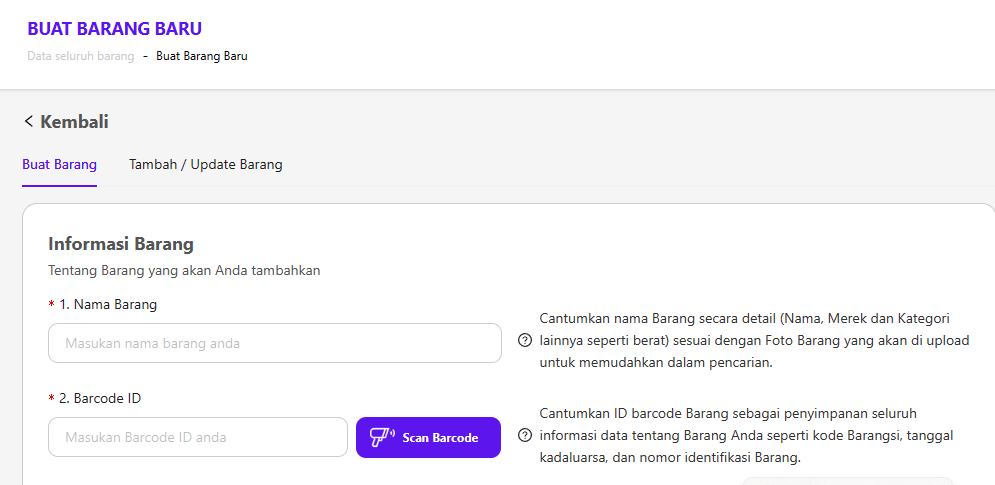The width and height of the screenshot is (995, 485).
Task: Focus the Masukan Barcode ID anda field
Action: (x=197, y=437)
